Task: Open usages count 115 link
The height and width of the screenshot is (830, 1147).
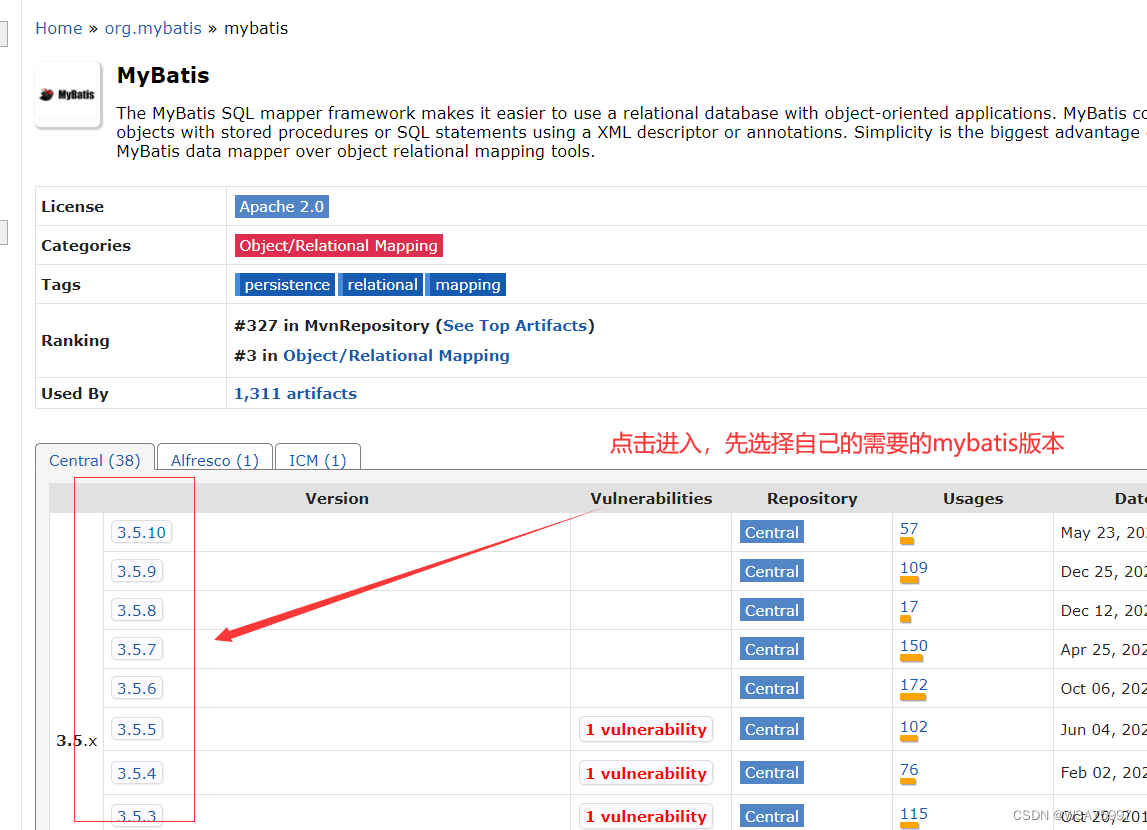Action: (914, 813)
